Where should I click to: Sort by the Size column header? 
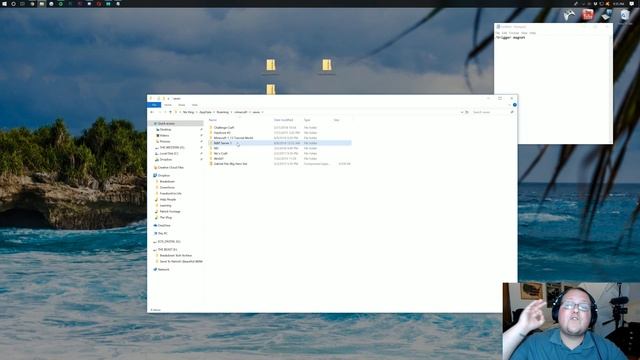point(336,120)
